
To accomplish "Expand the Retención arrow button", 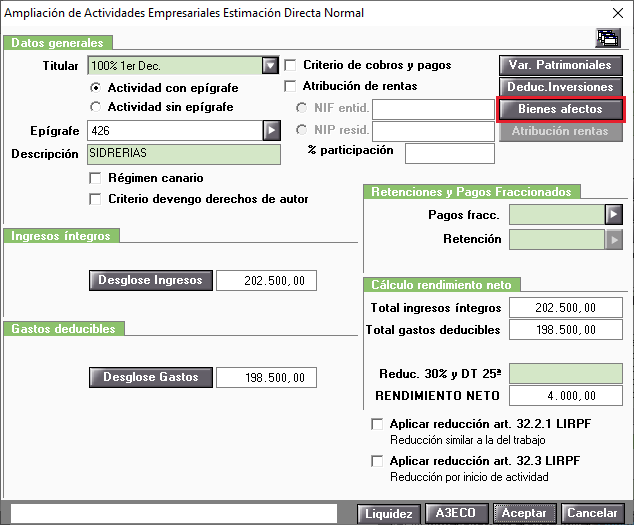I will [614, 239].
